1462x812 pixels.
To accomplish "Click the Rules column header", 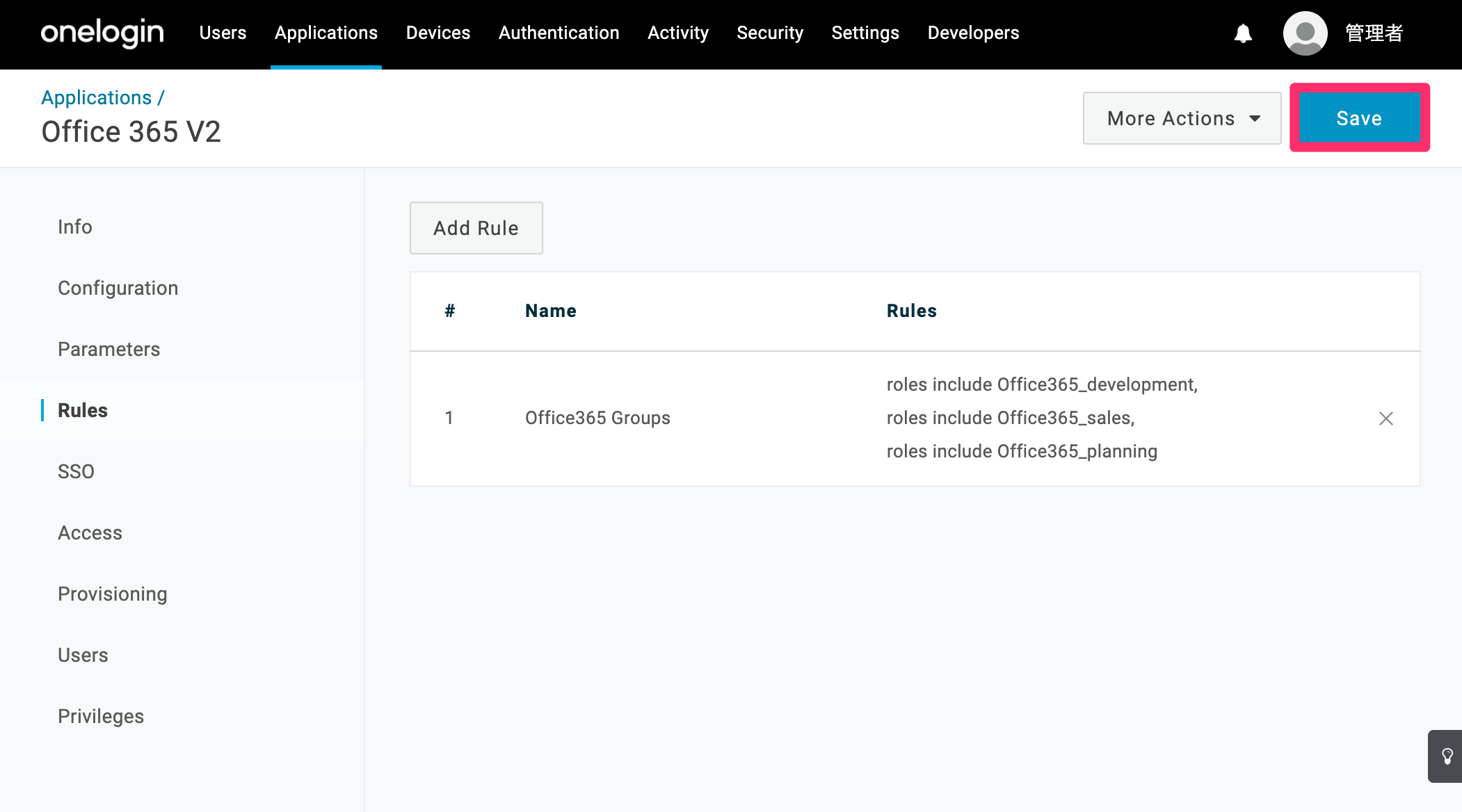I will pos(912,311).
